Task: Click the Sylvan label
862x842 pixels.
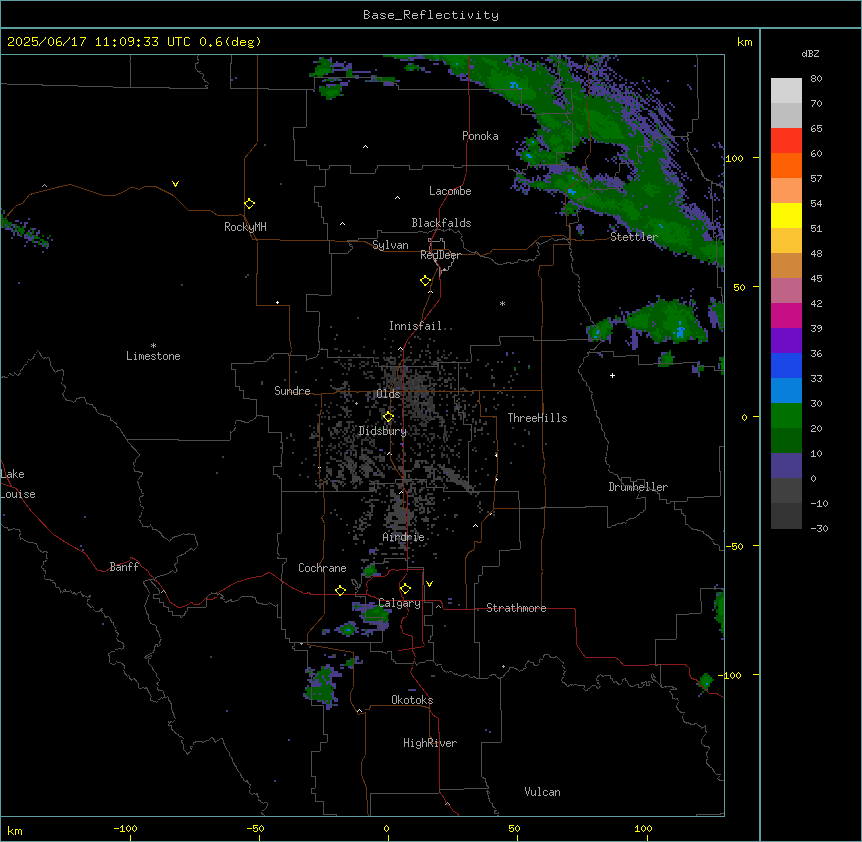Action: [x=390, y=245]
